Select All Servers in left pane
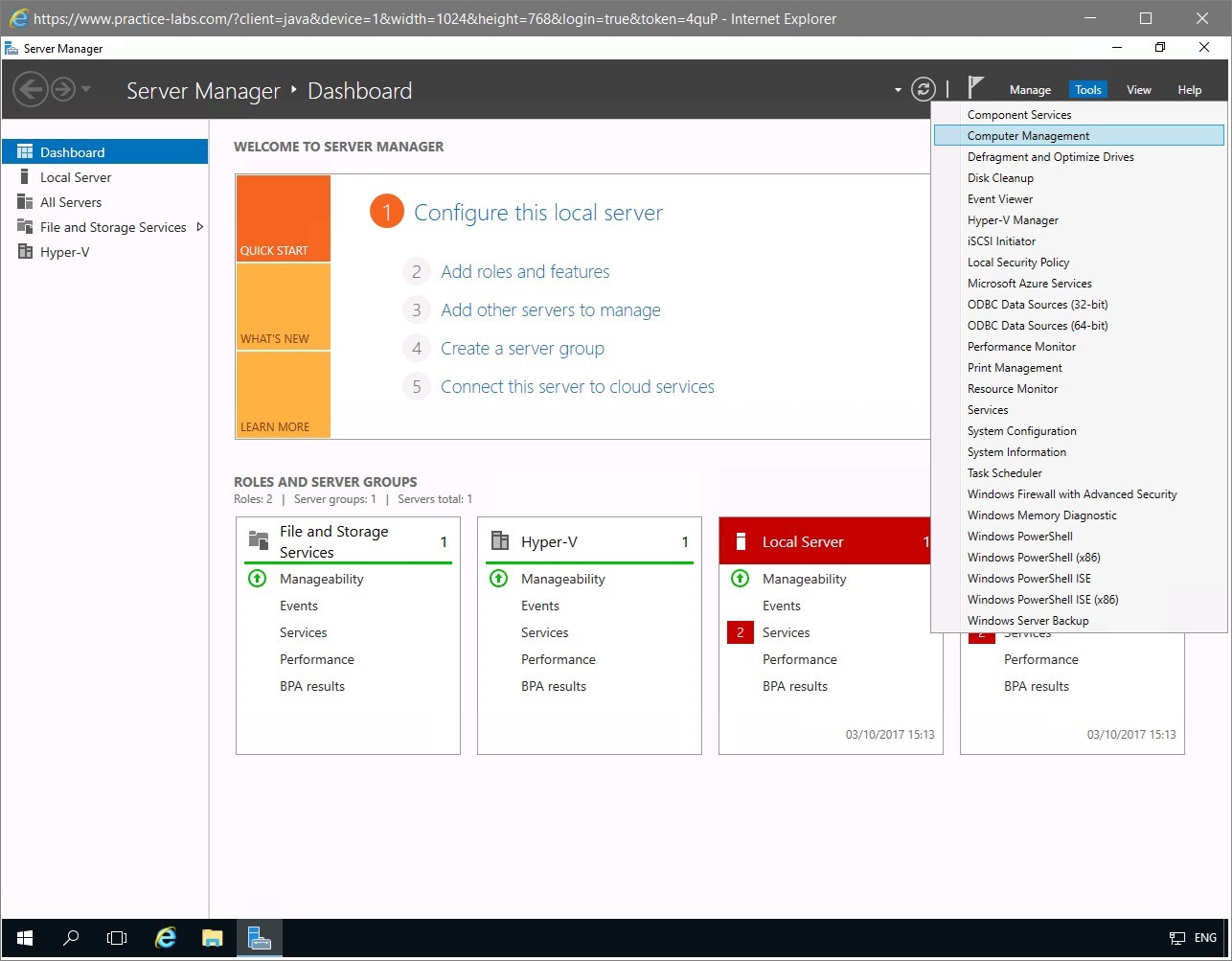1232x961 pixels. tap(70, 202)
